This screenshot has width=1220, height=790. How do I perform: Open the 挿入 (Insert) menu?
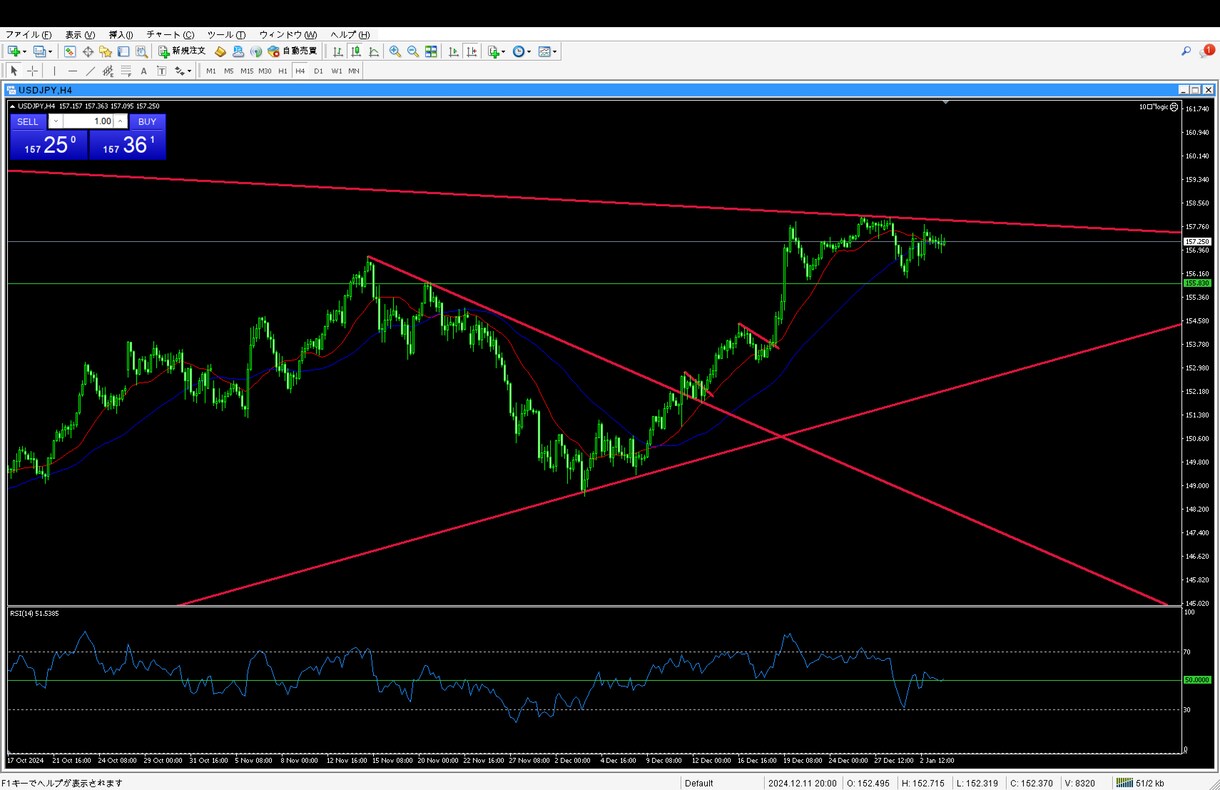(x=121, y=35)
